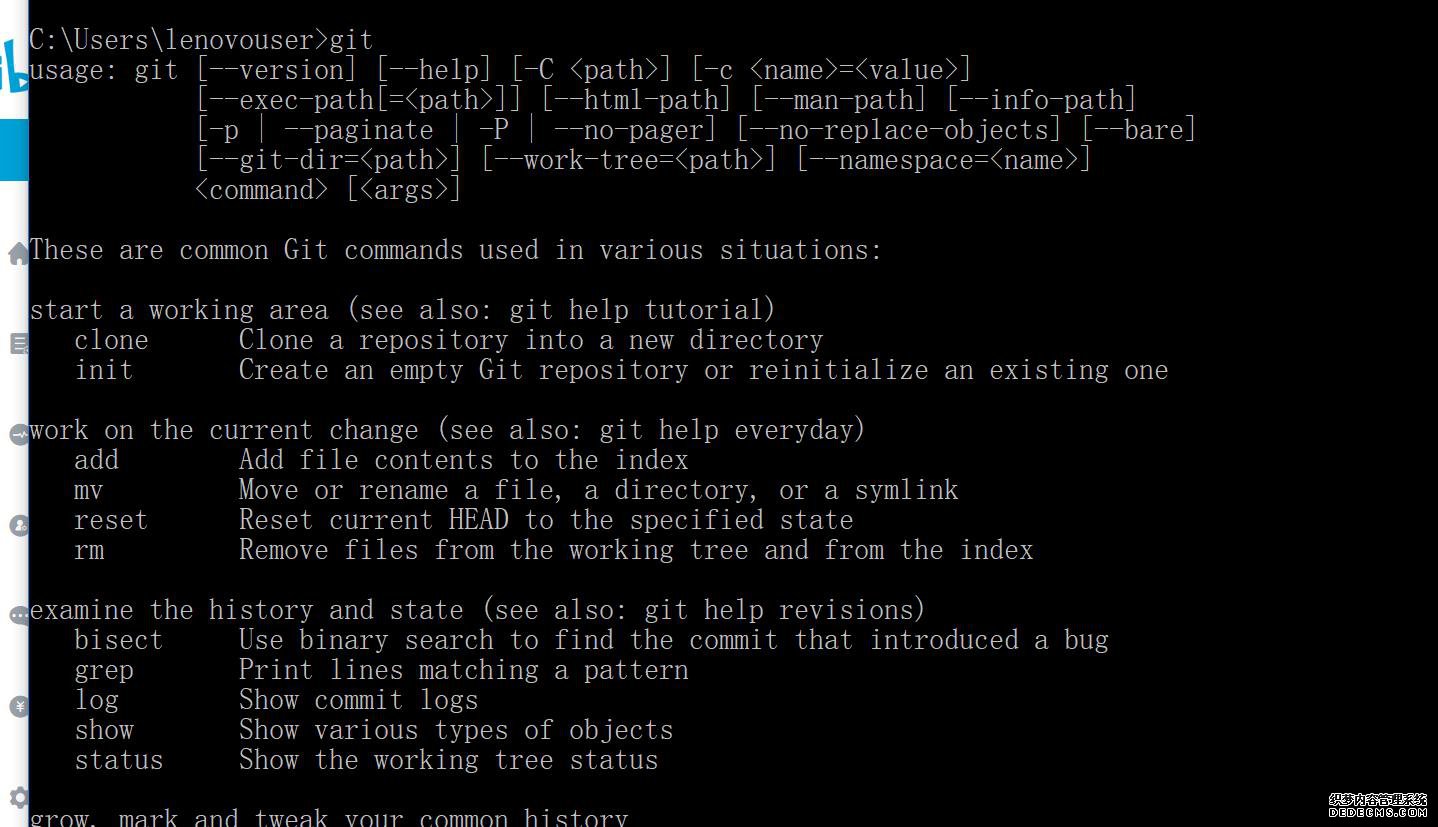Image resolution: width=1438 pixels, height=827 pixels.
Task: Place cursor on the "git" command prompt line
Action: [x=201, y=40]
